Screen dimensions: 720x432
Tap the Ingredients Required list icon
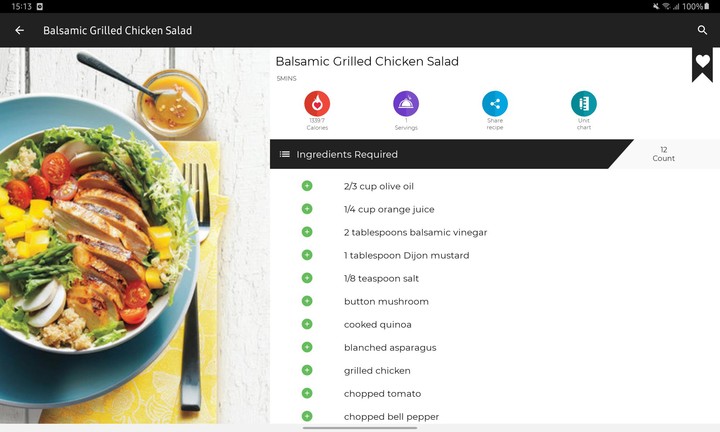(285, 155)
